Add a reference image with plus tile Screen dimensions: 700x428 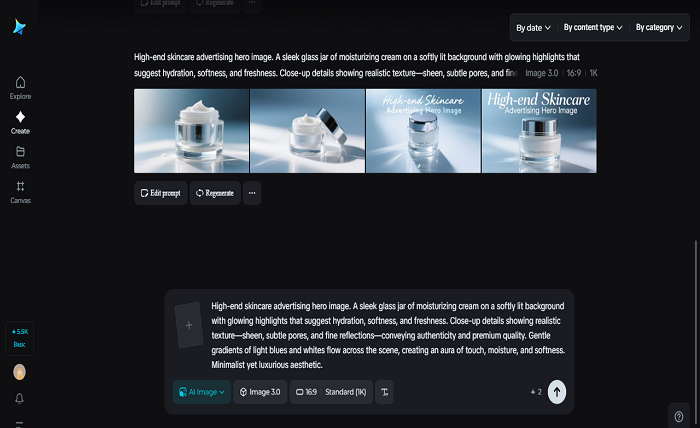point(189,325)
